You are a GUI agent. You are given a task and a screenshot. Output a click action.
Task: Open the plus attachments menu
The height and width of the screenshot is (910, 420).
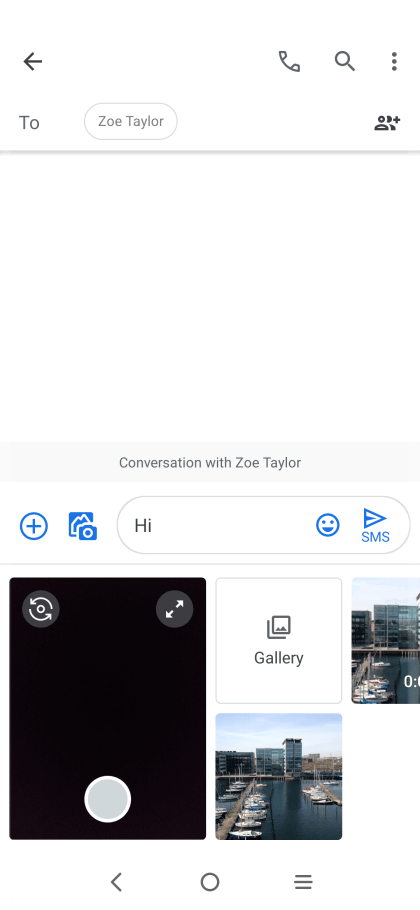tap(34, 526)
